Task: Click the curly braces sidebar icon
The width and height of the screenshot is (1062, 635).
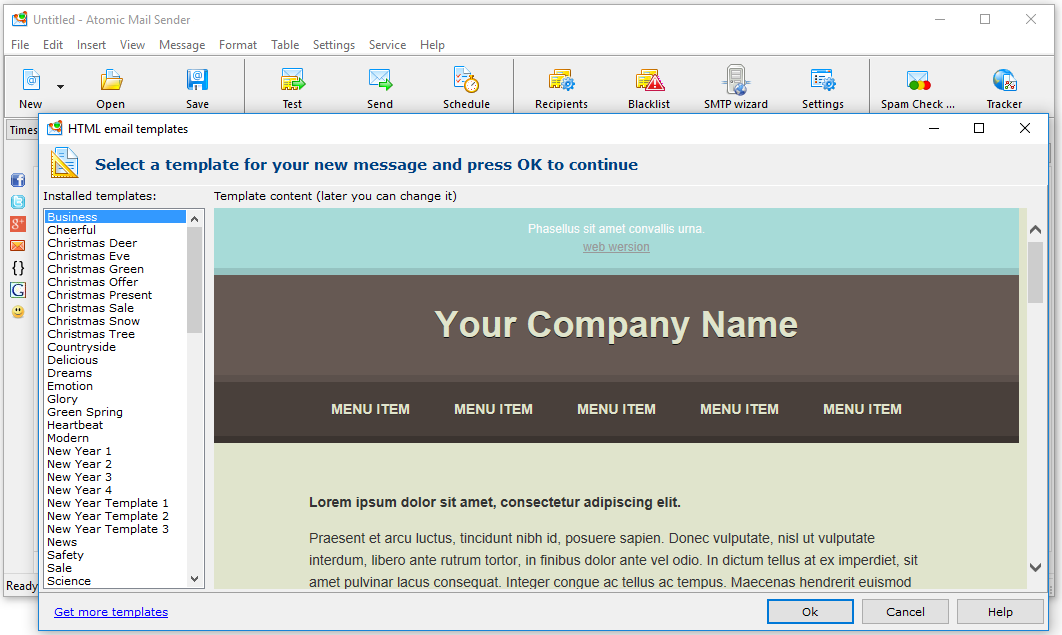Action: tap(18, 268)
